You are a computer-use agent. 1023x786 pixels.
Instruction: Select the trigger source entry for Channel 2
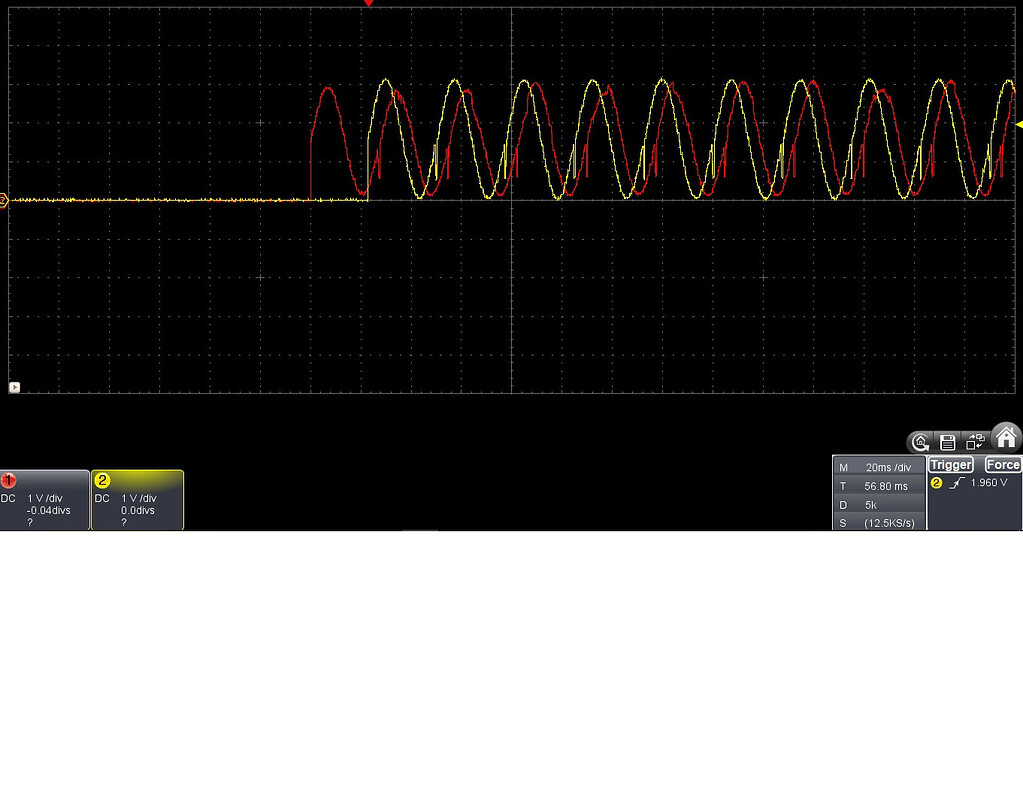[x=935, y=482]
